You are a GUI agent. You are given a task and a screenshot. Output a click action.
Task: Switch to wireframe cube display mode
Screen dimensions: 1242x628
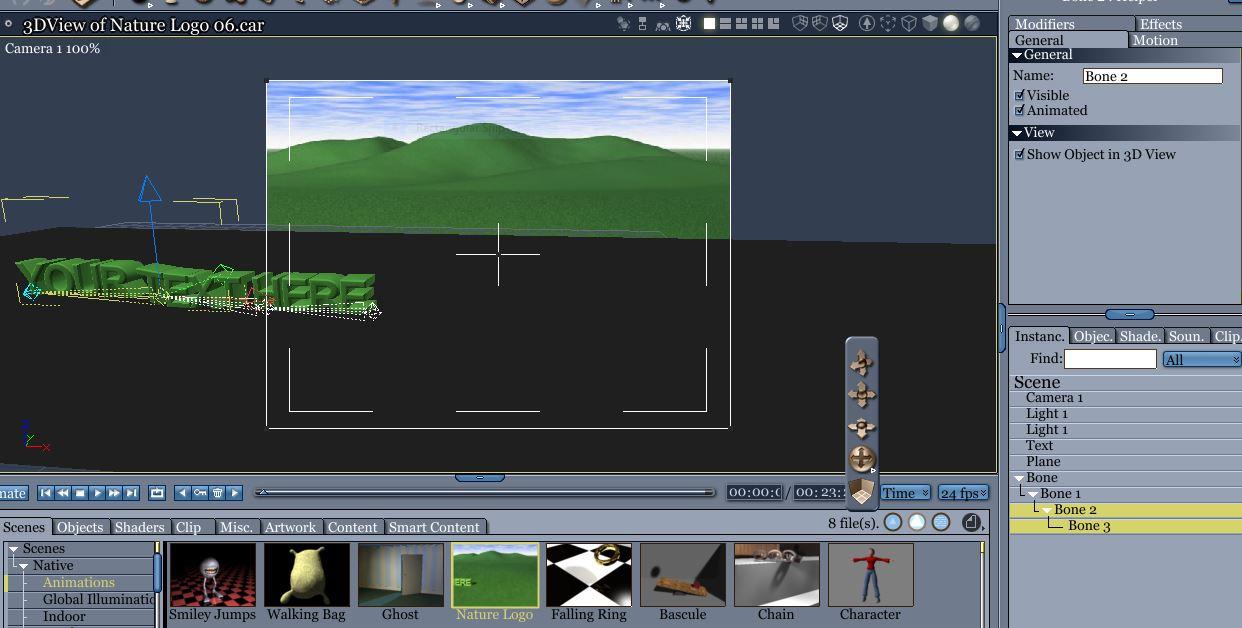tap(909, 23)
